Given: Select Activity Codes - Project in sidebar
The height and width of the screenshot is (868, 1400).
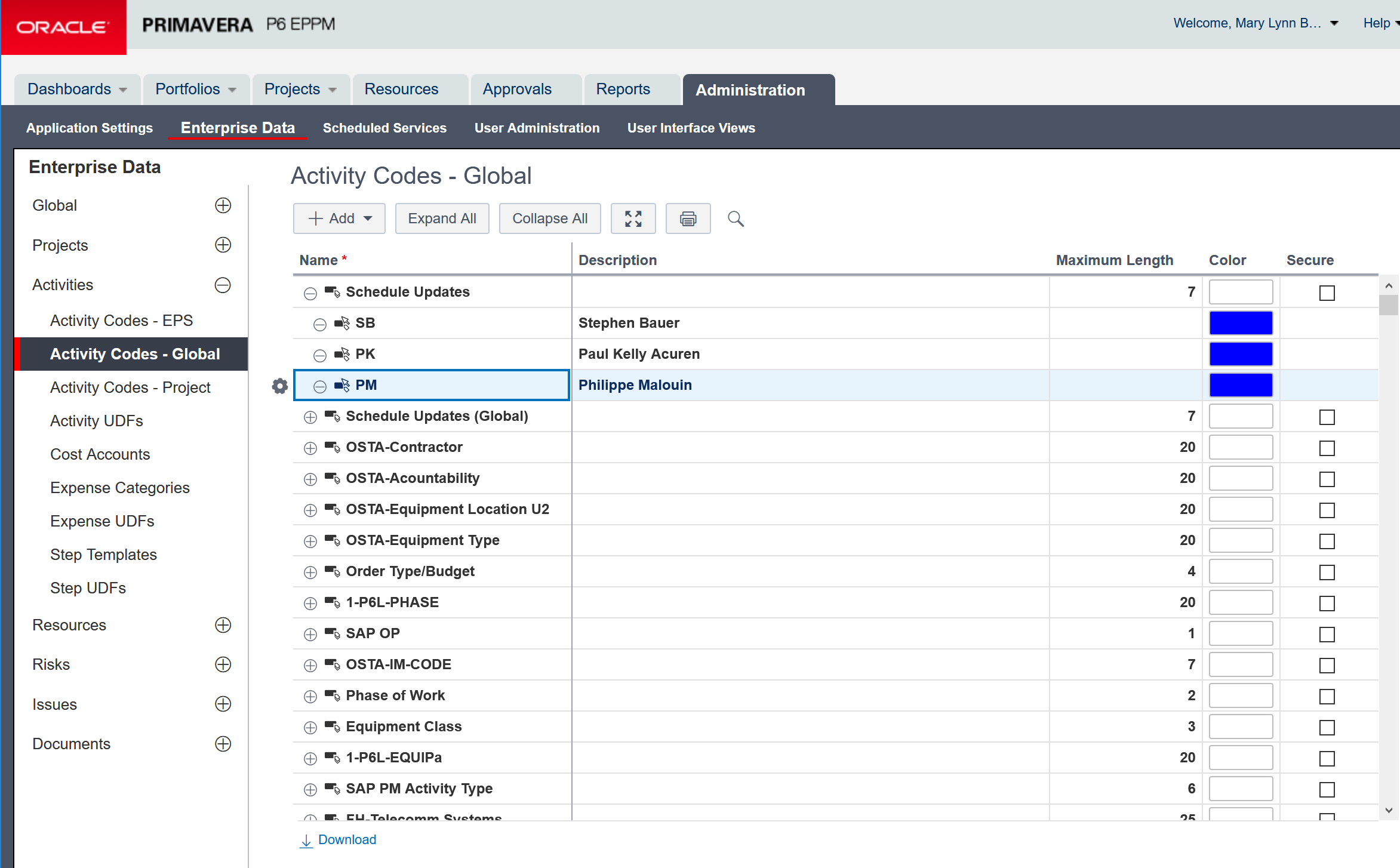Looking at the screenshot, I should (130, 387).
